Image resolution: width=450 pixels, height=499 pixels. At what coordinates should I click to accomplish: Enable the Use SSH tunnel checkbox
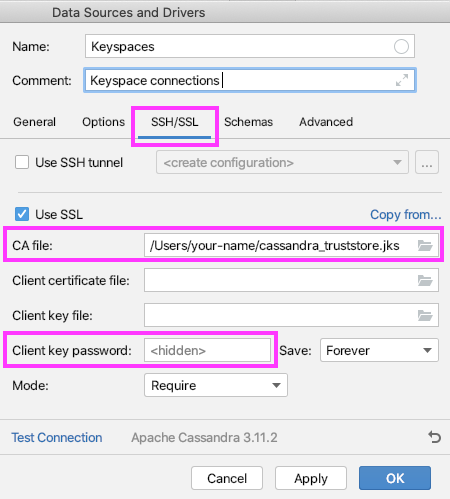pos(22,162)
